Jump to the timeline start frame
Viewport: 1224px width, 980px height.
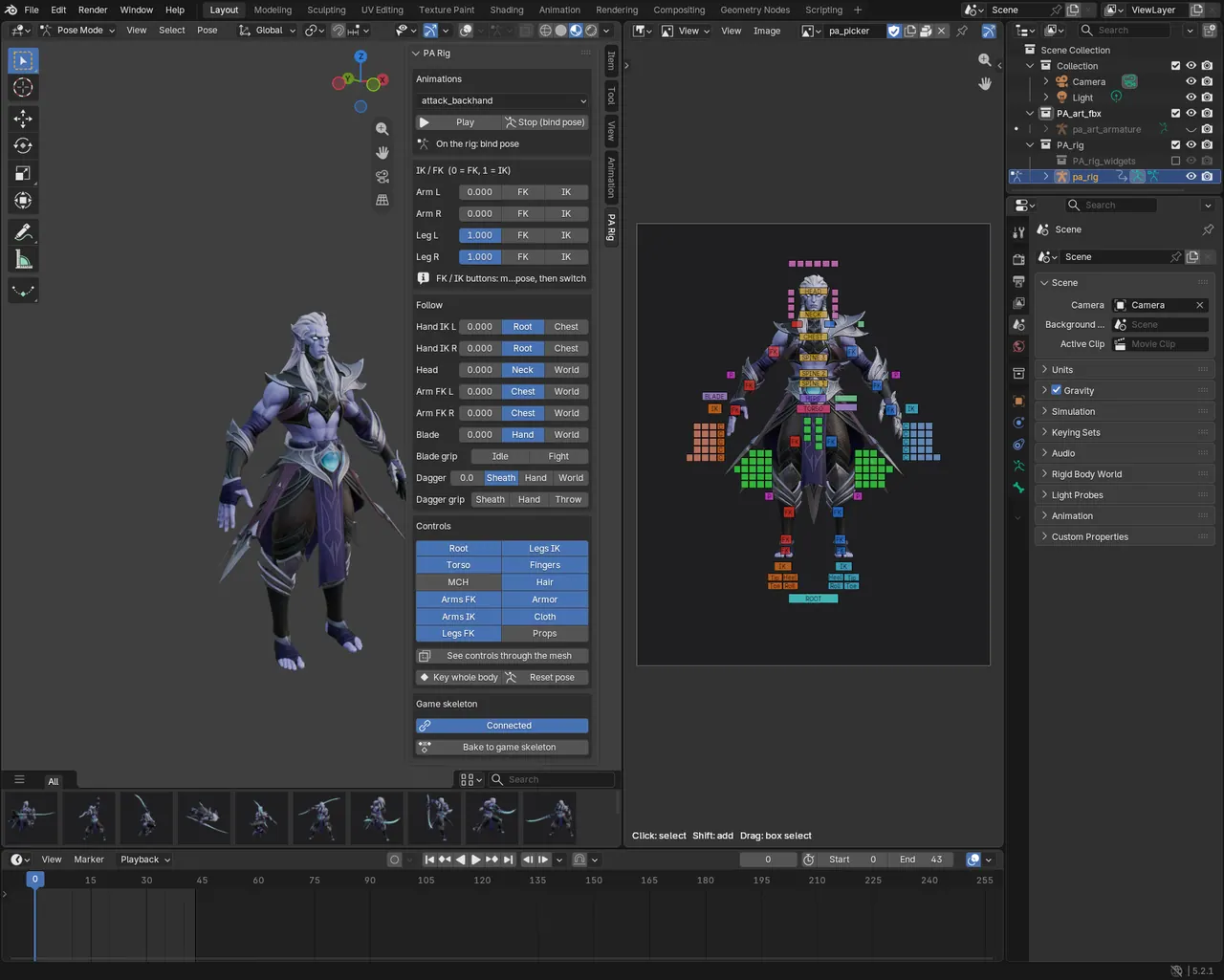tap(429, 860)
